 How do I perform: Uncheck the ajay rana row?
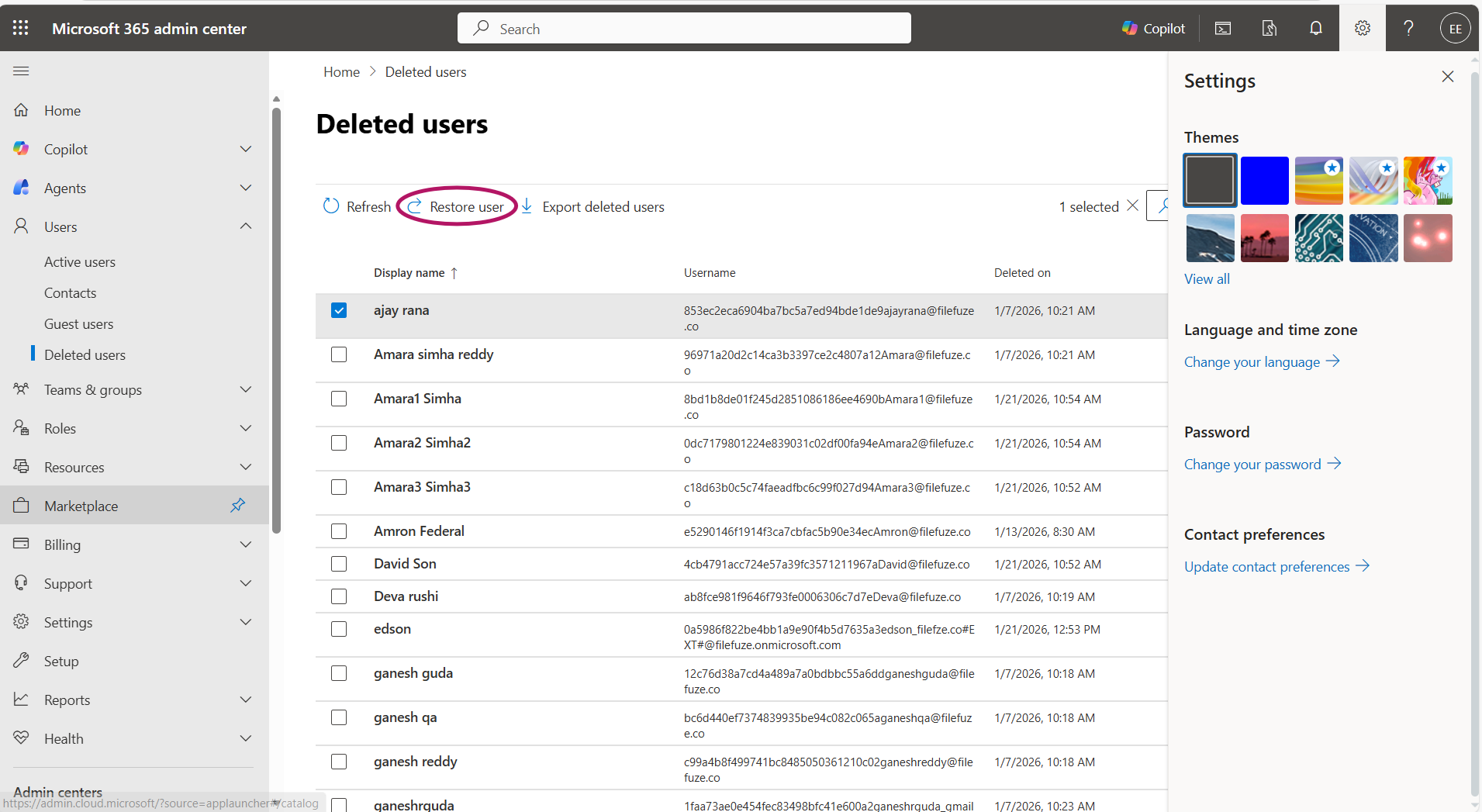tap(339, 309)
